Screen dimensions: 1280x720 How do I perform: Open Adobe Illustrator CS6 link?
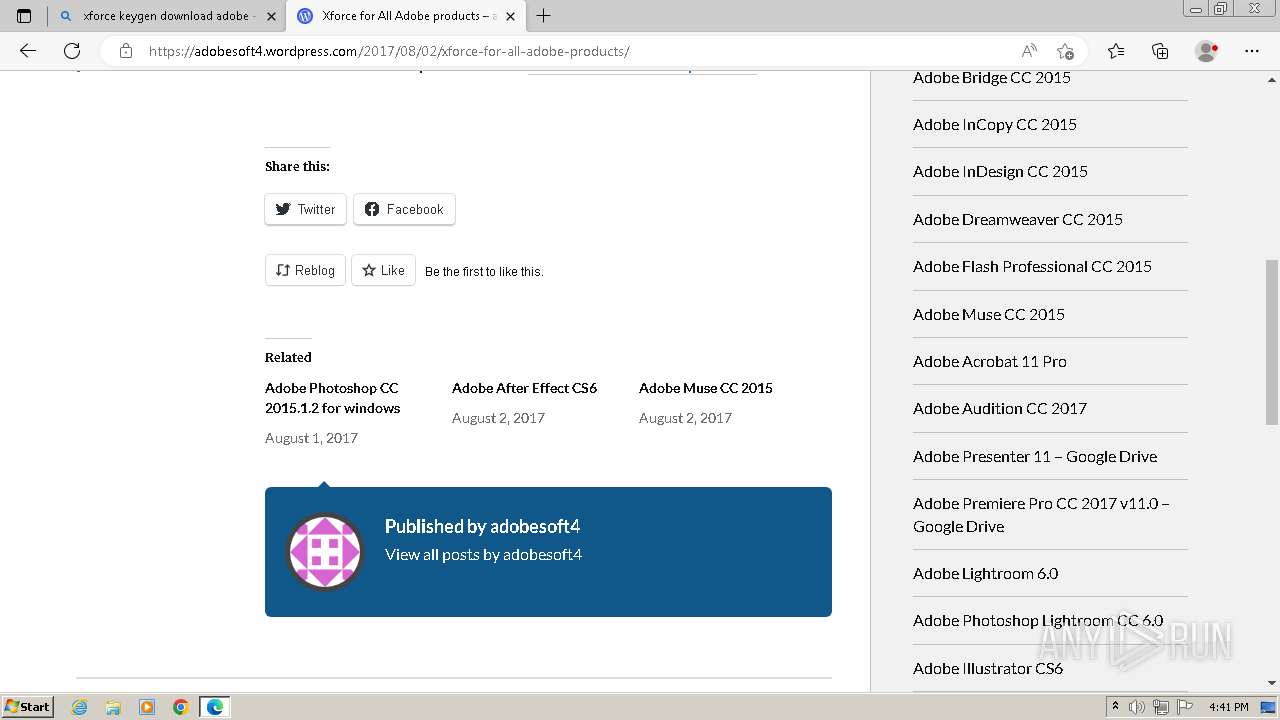(988, 668)
